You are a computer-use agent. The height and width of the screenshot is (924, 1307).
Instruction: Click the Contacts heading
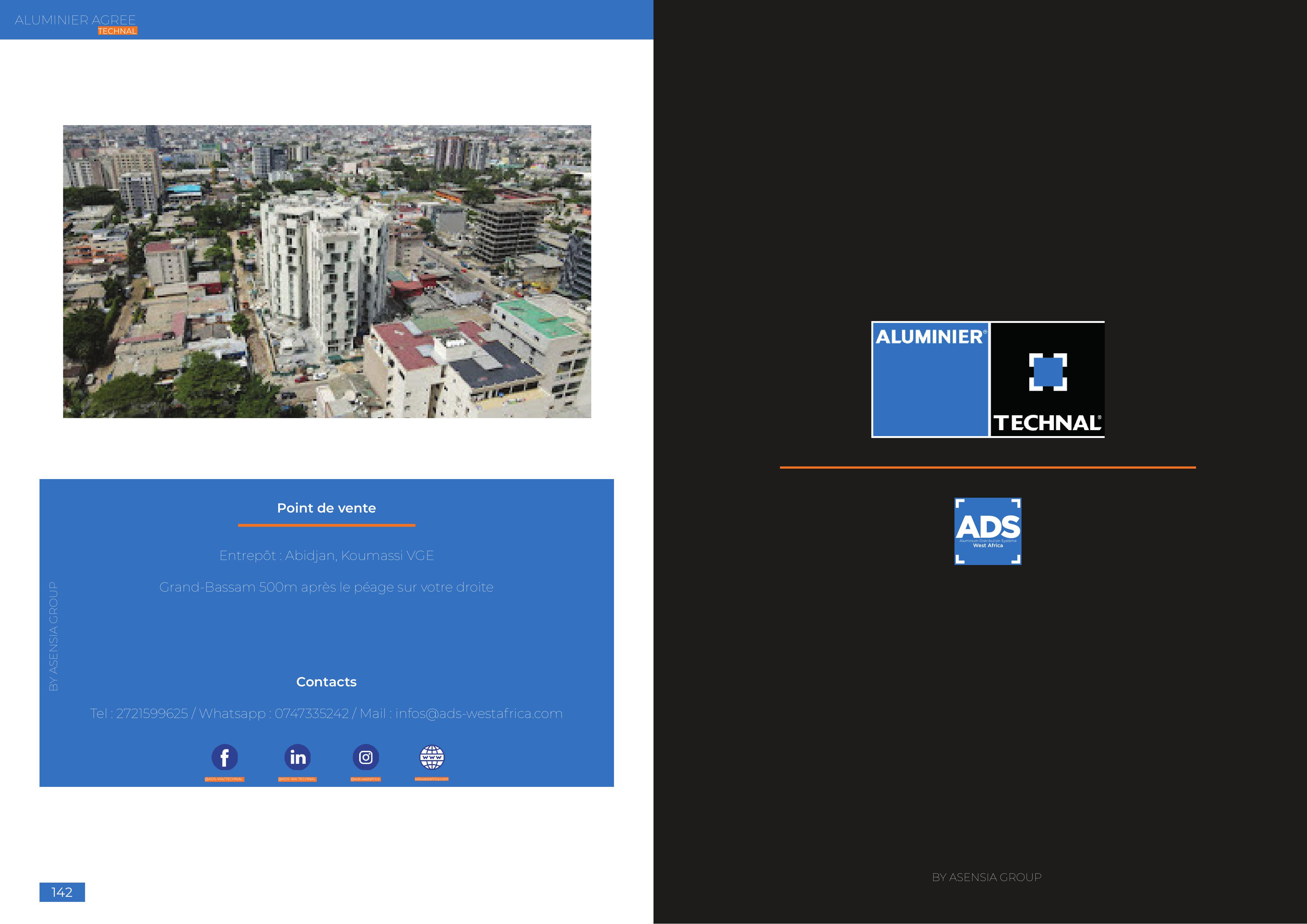[x=326, y=682]
